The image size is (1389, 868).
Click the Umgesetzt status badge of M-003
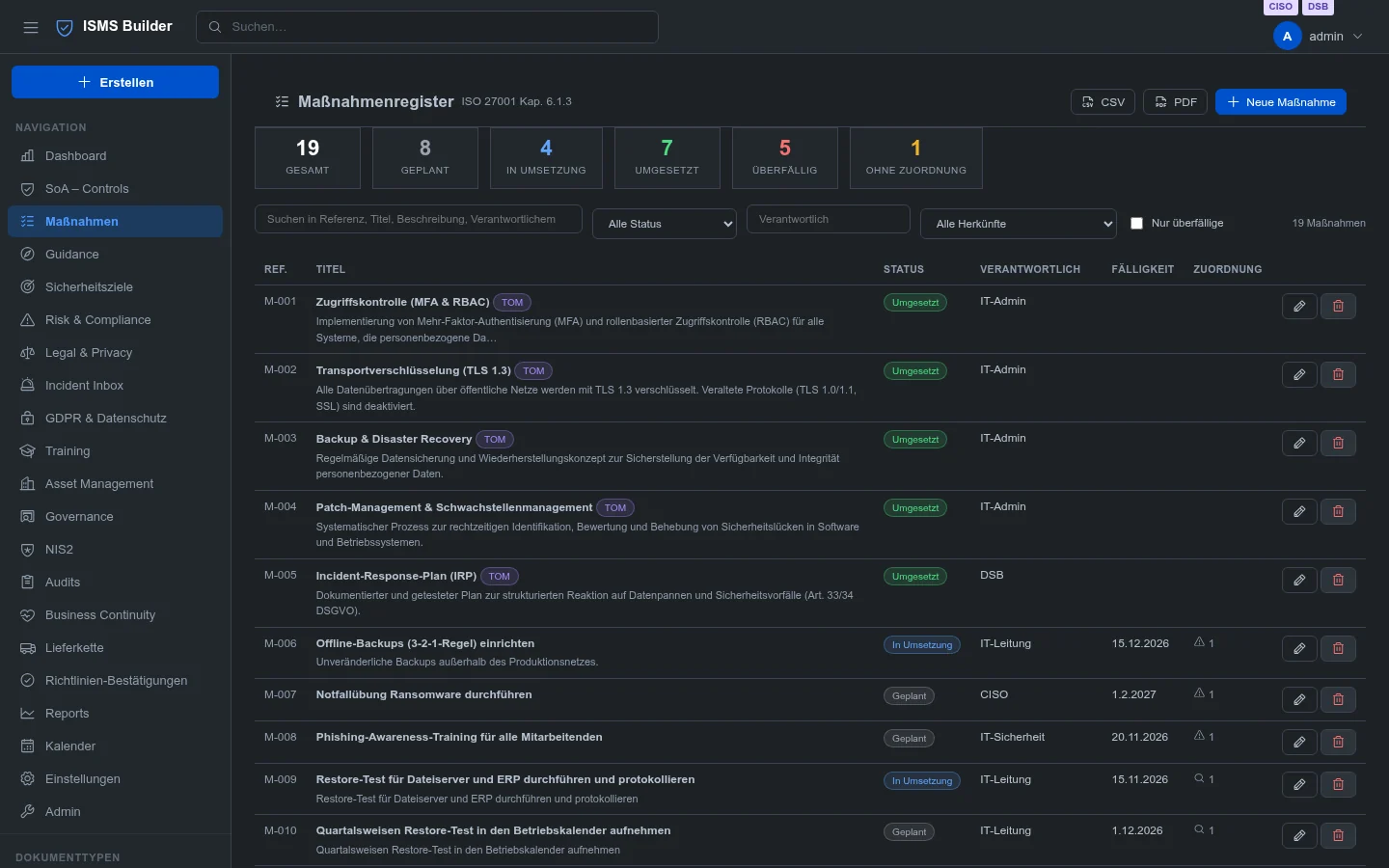915,440
